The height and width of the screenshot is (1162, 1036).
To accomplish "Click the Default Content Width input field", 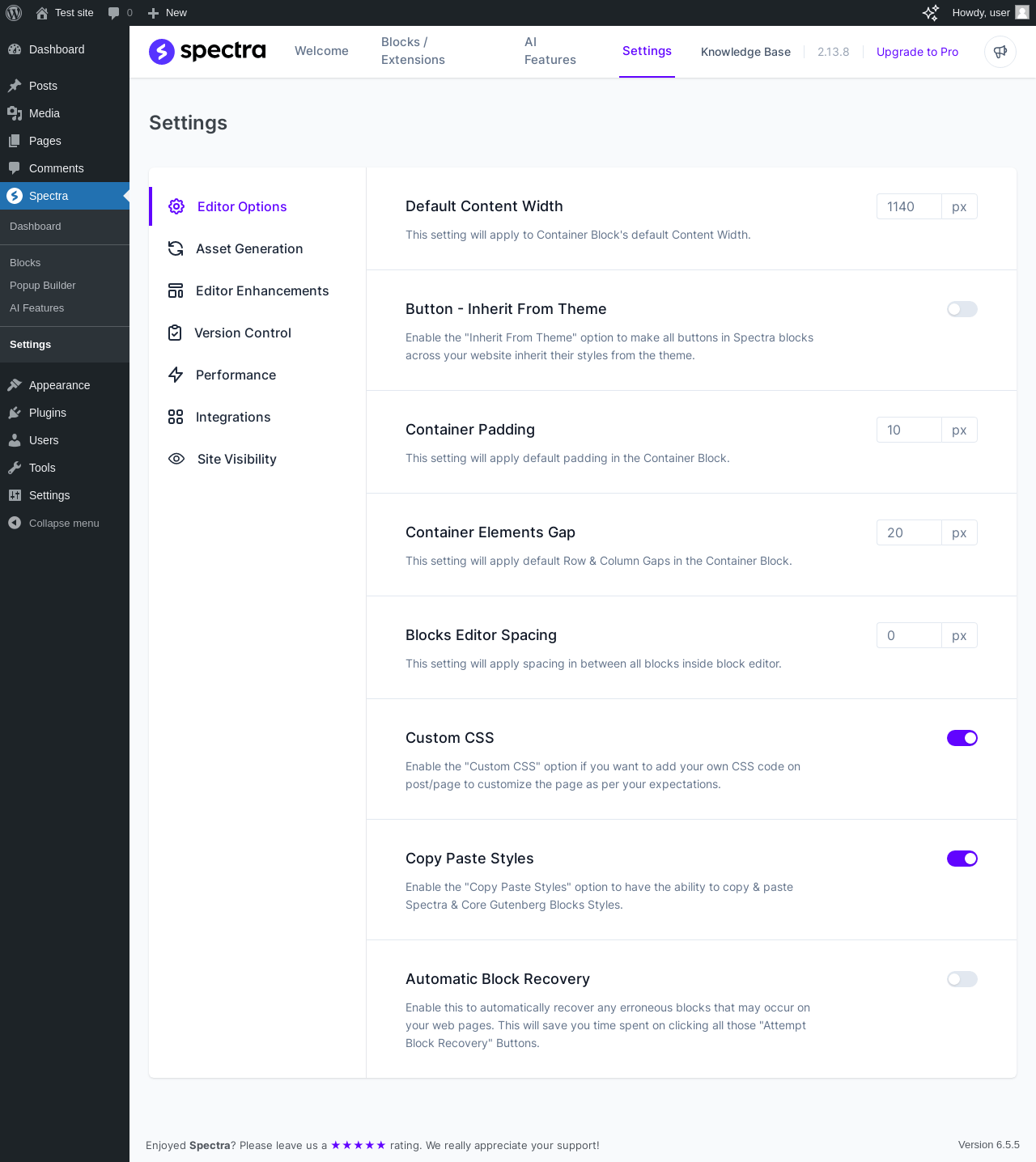I will pyautogui.click(x=908, y=206).
